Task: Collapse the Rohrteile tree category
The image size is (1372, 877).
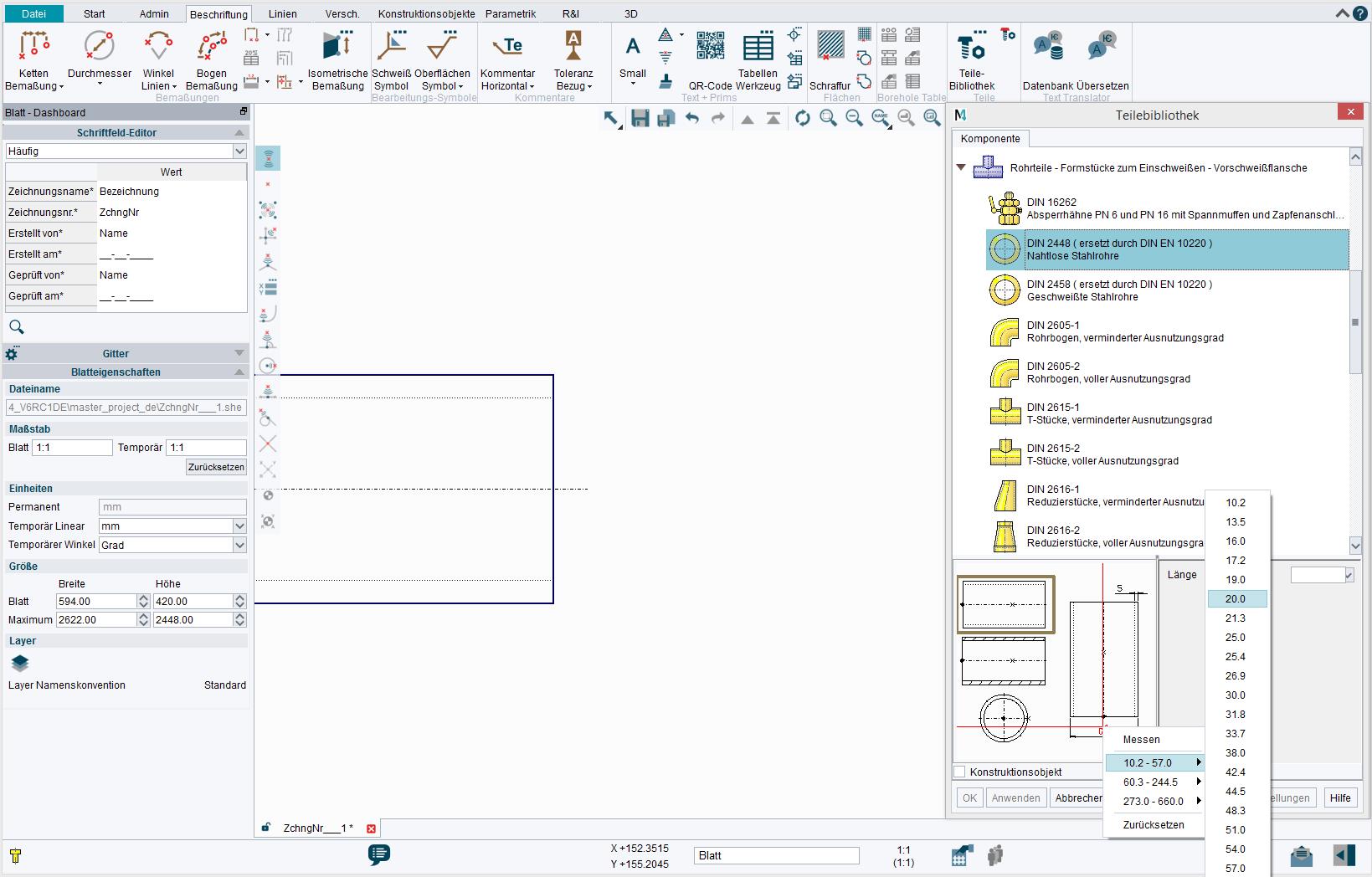Action: [x=962, y=168]
